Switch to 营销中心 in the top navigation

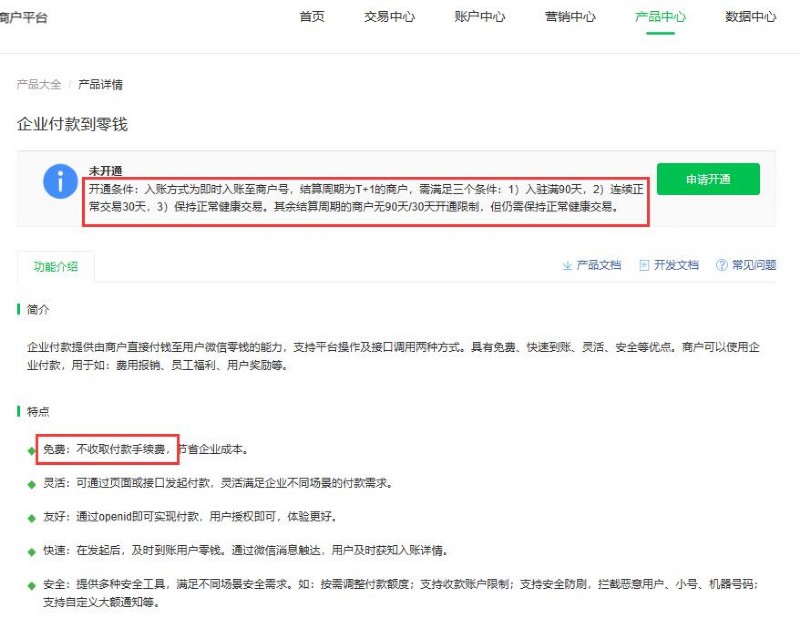pyautogui.click(x=570, y=17)
